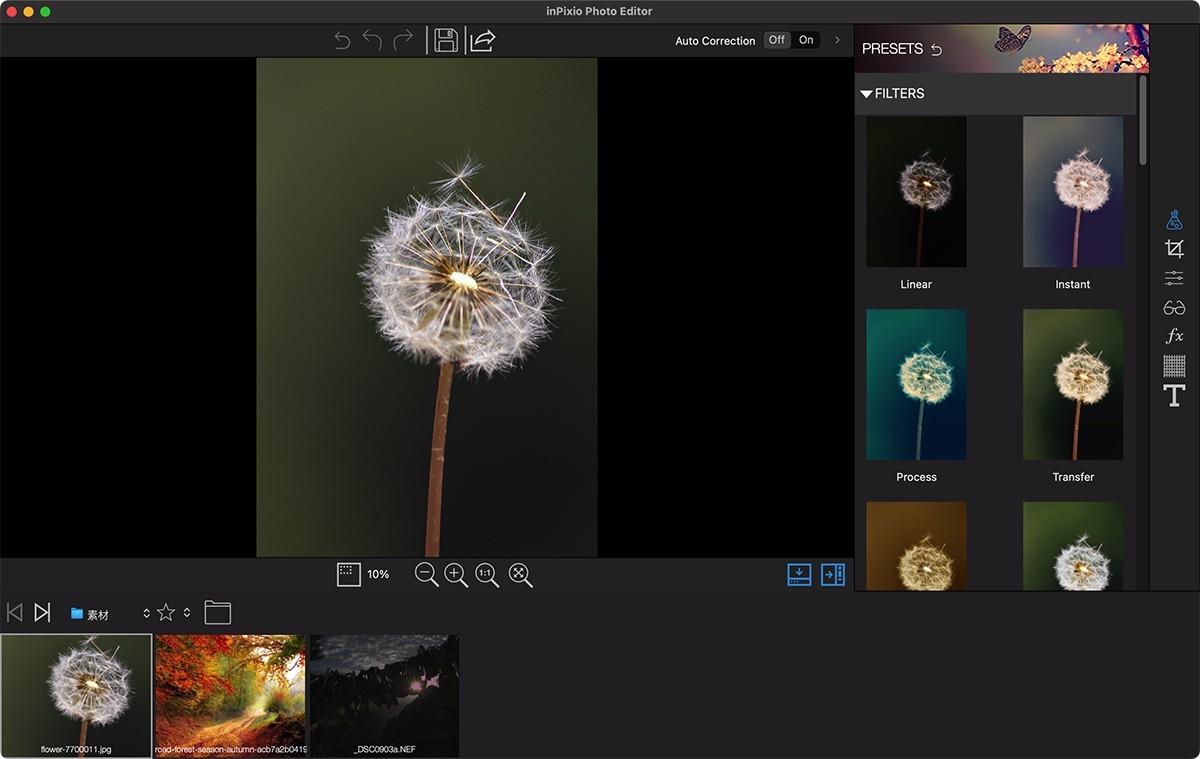The image size is (1200, 759).
Task: Turn Auto Correction On
Action: (x=806, y=40)
